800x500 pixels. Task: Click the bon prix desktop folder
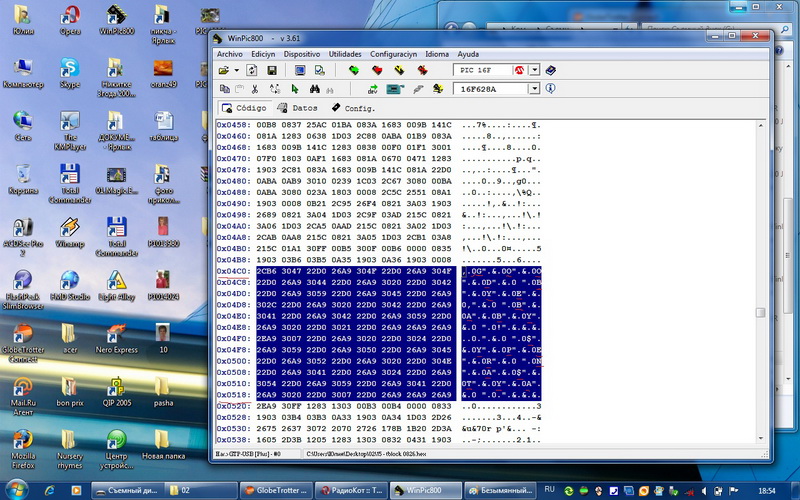click(x=70, y=392)
